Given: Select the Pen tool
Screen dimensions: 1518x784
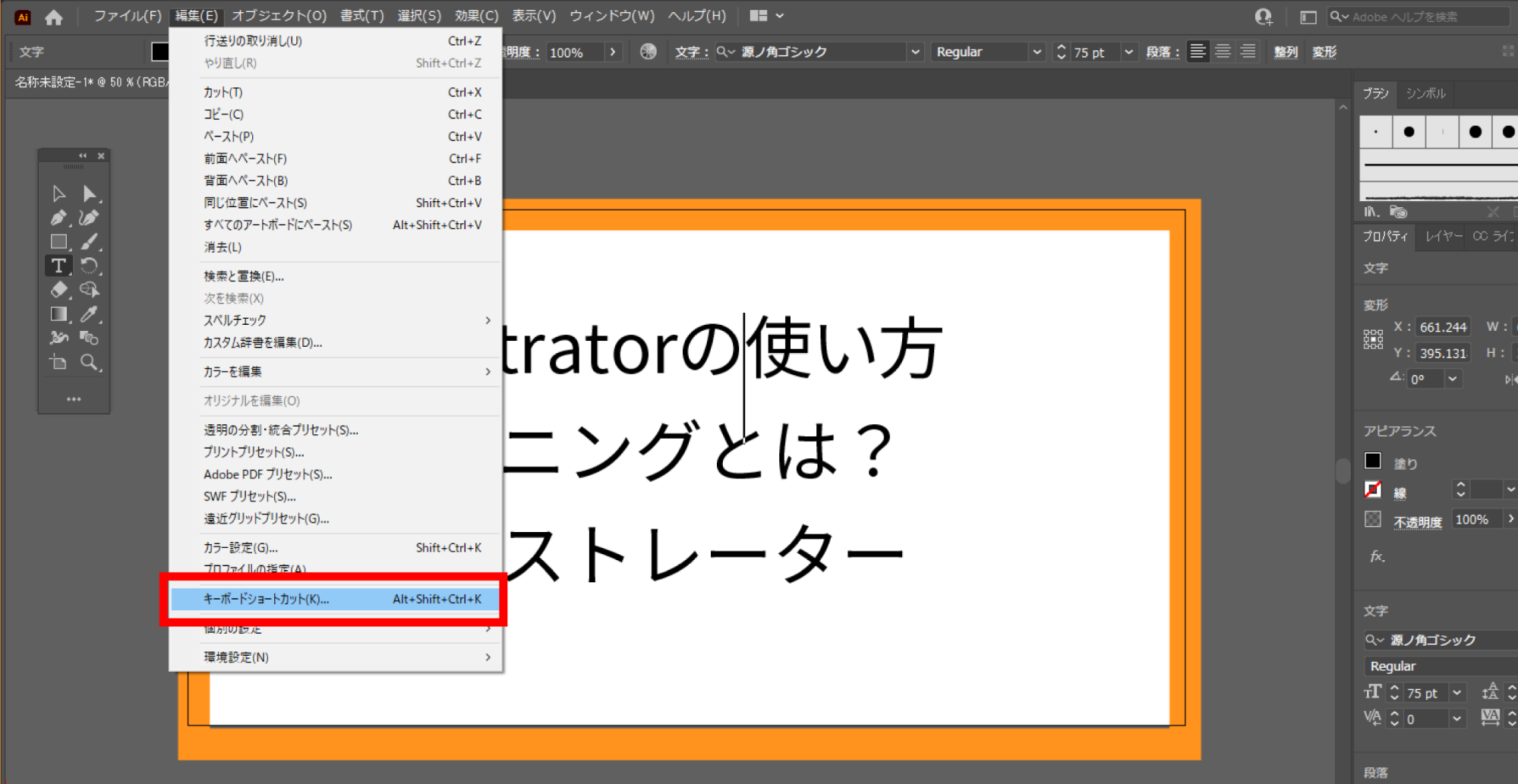Looking at the screenshot, I should tap(58, 218).
